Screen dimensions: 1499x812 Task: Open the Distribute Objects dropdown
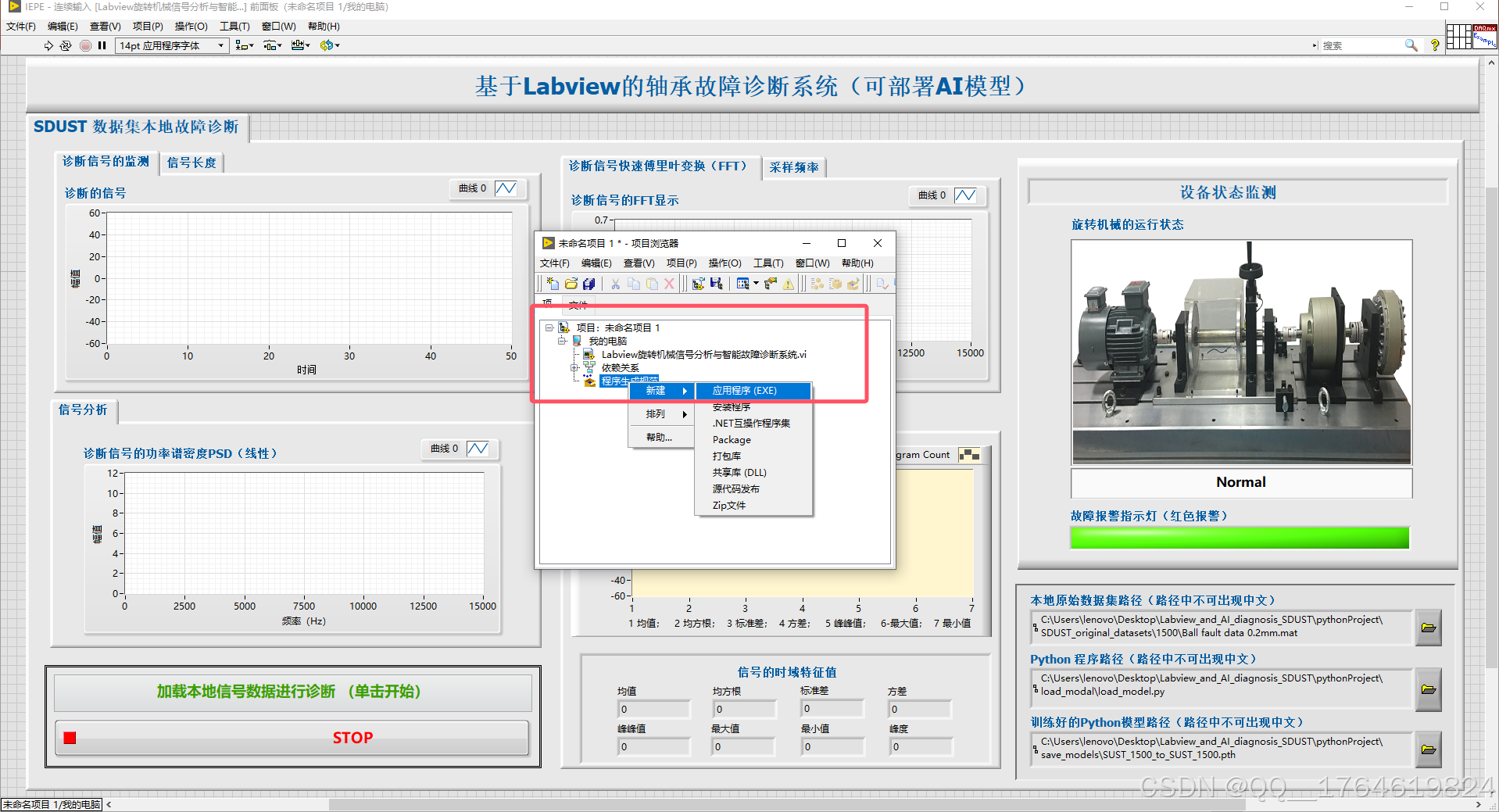(x=272, y=45)
